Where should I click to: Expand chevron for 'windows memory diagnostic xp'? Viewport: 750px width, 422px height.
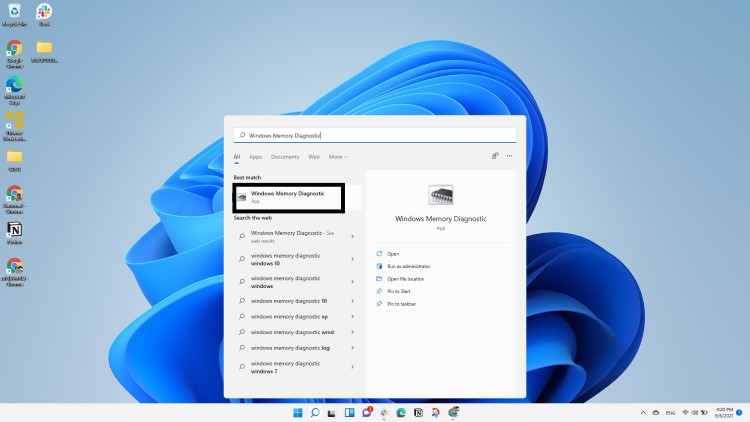(x=353, y=316)
